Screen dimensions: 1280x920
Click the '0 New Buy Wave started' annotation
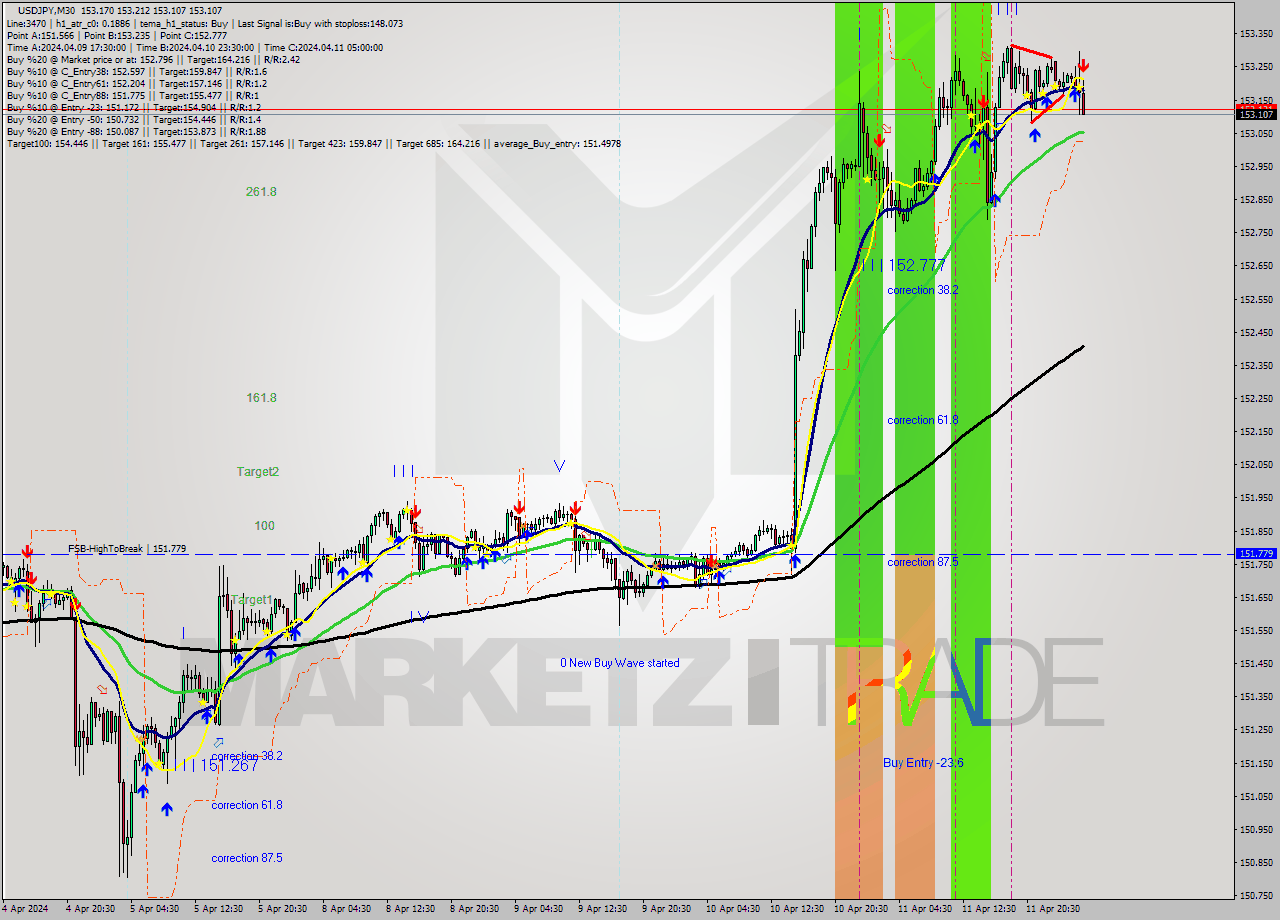click(620, 663)
